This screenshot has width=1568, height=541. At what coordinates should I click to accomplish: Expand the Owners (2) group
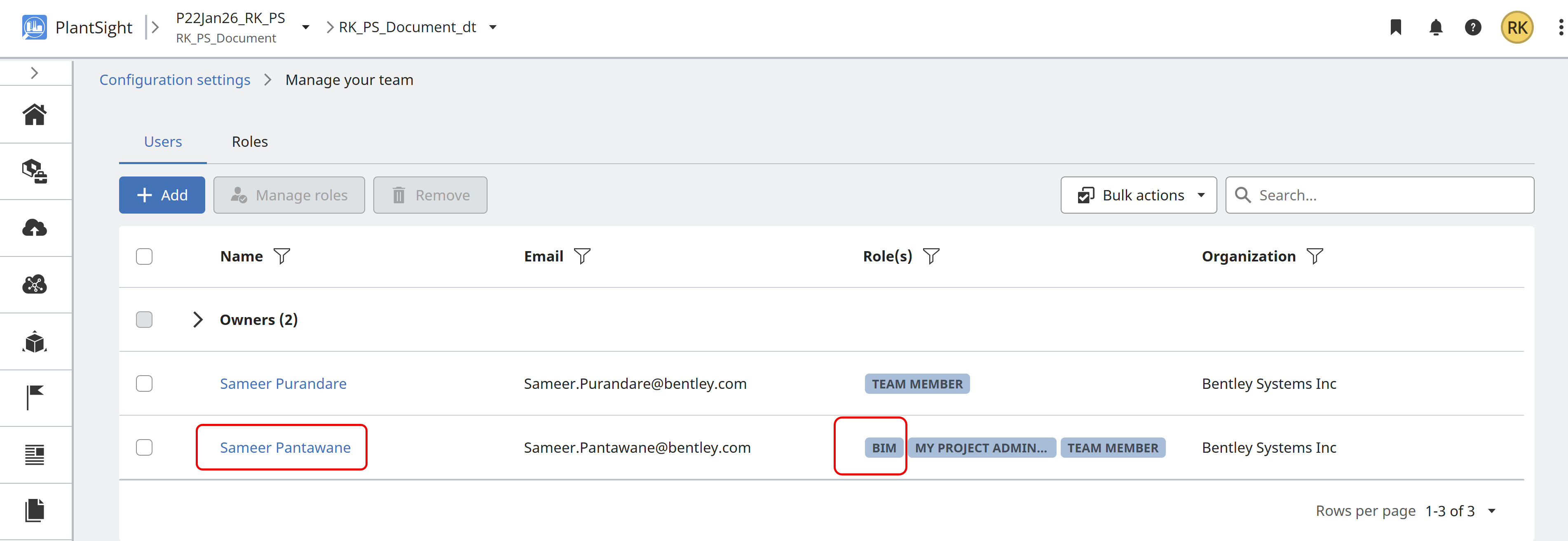tap(197, 320)
